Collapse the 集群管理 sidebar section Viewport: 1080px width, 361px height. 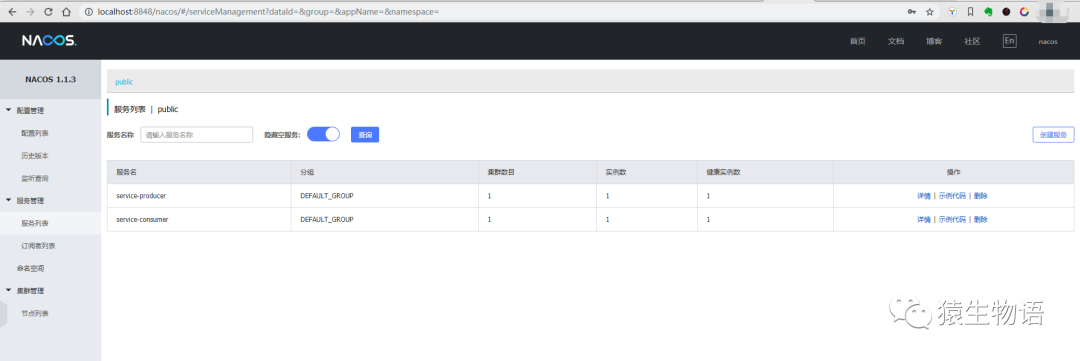click(8, 291)
